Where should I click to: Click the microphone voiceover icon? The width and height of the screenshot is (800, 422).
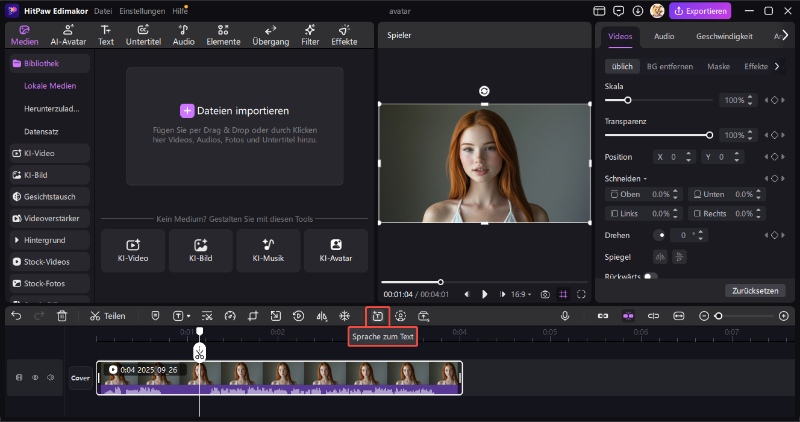565,316
